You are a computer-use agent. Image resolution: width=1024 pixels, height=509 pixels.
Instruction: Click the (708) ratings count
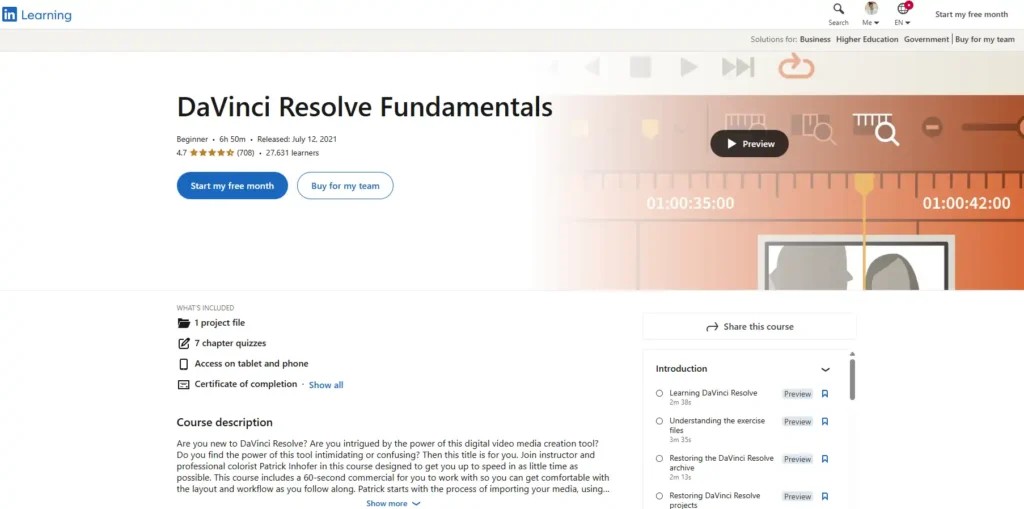[x=246, y=153]
